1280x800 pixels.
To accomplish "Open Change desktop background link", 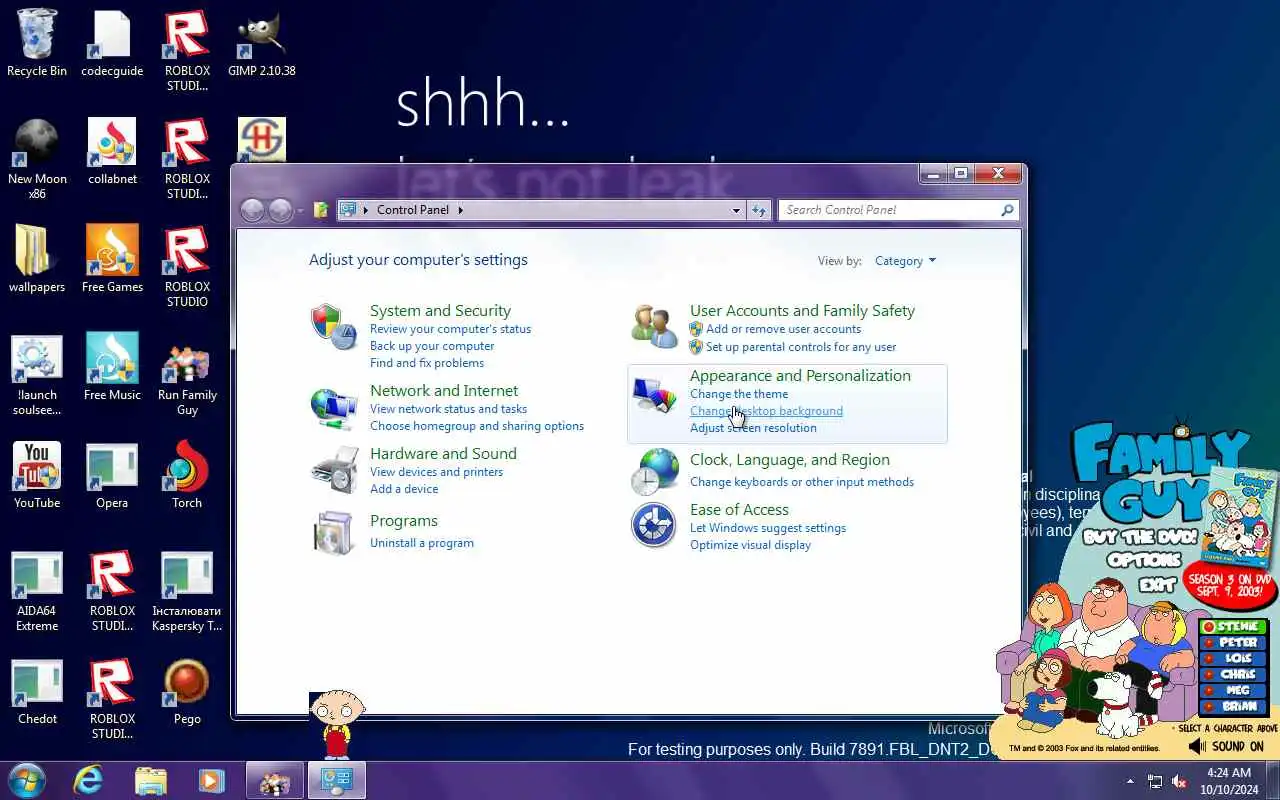I will 766,411.
